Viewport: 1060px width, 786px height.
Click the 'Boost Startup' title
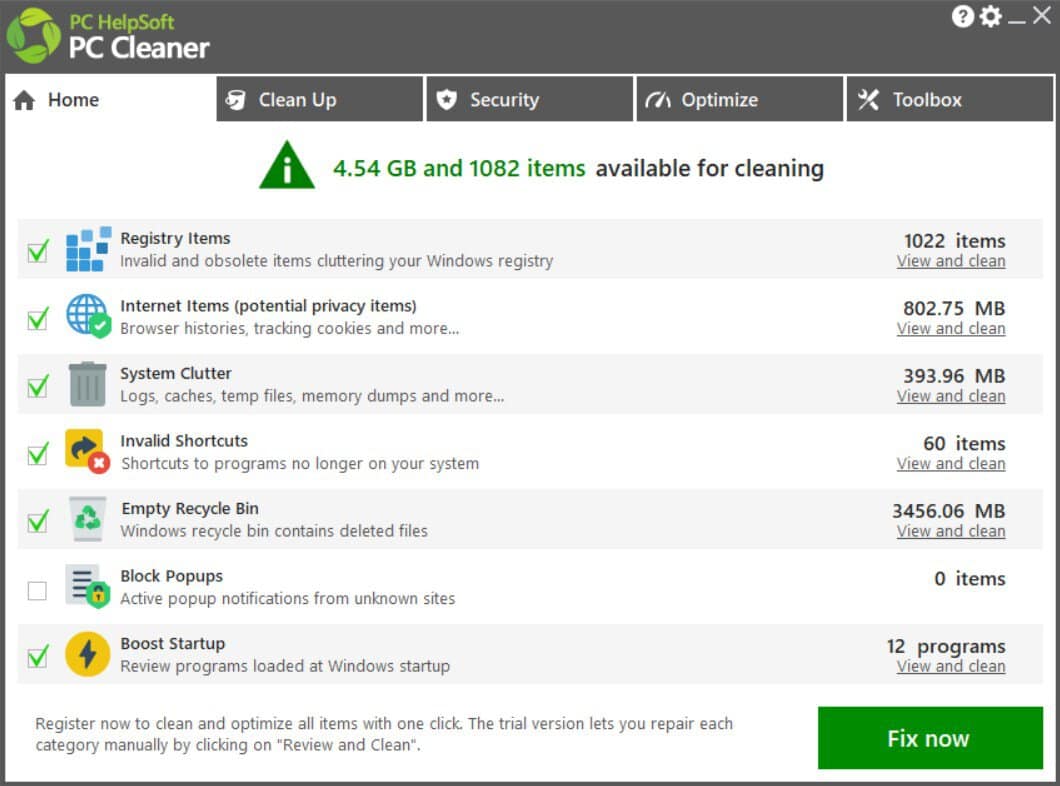172,644
